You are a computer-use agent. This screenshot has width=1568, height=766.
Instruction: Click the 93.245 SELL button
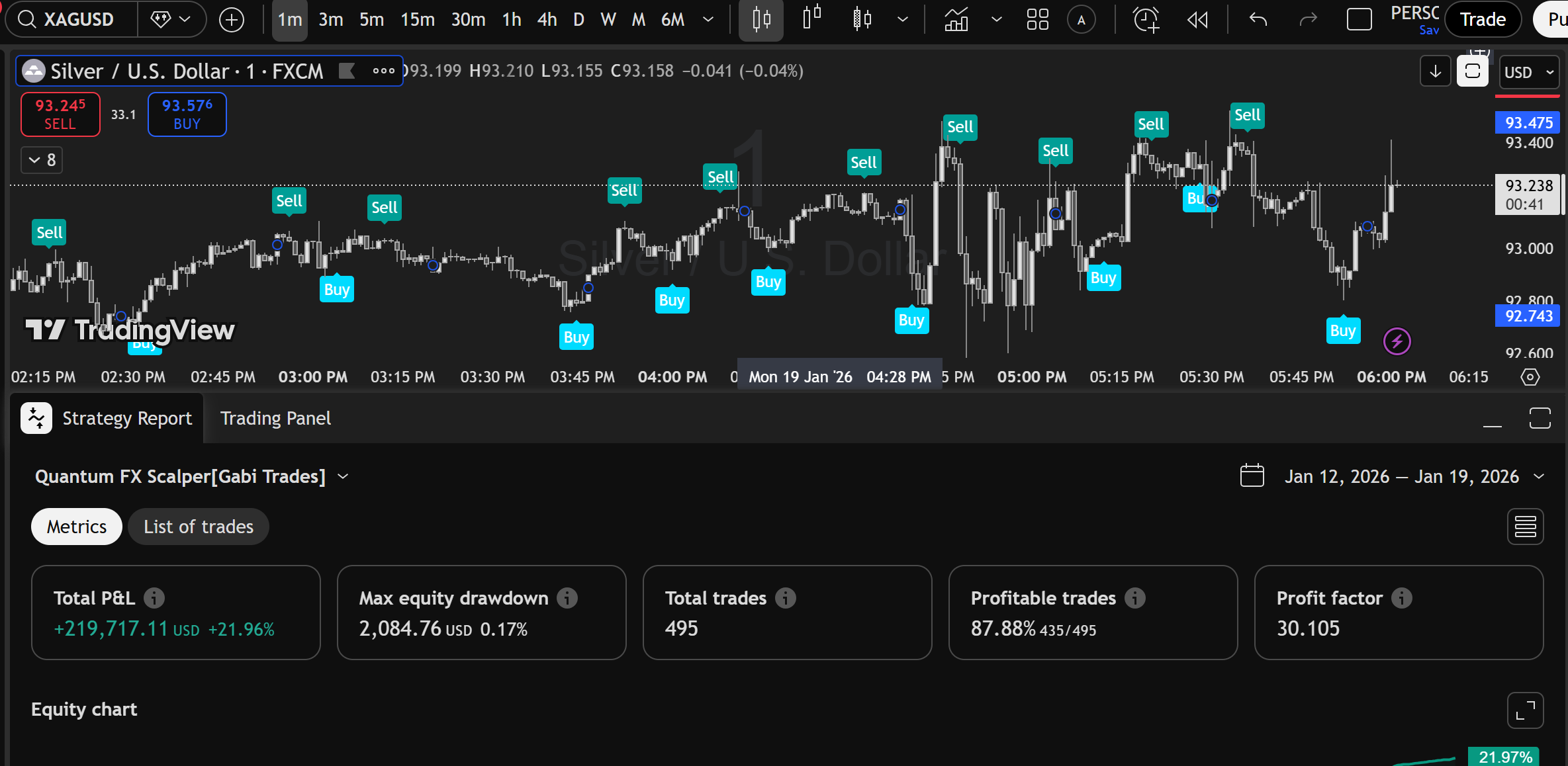coord(60,114)
